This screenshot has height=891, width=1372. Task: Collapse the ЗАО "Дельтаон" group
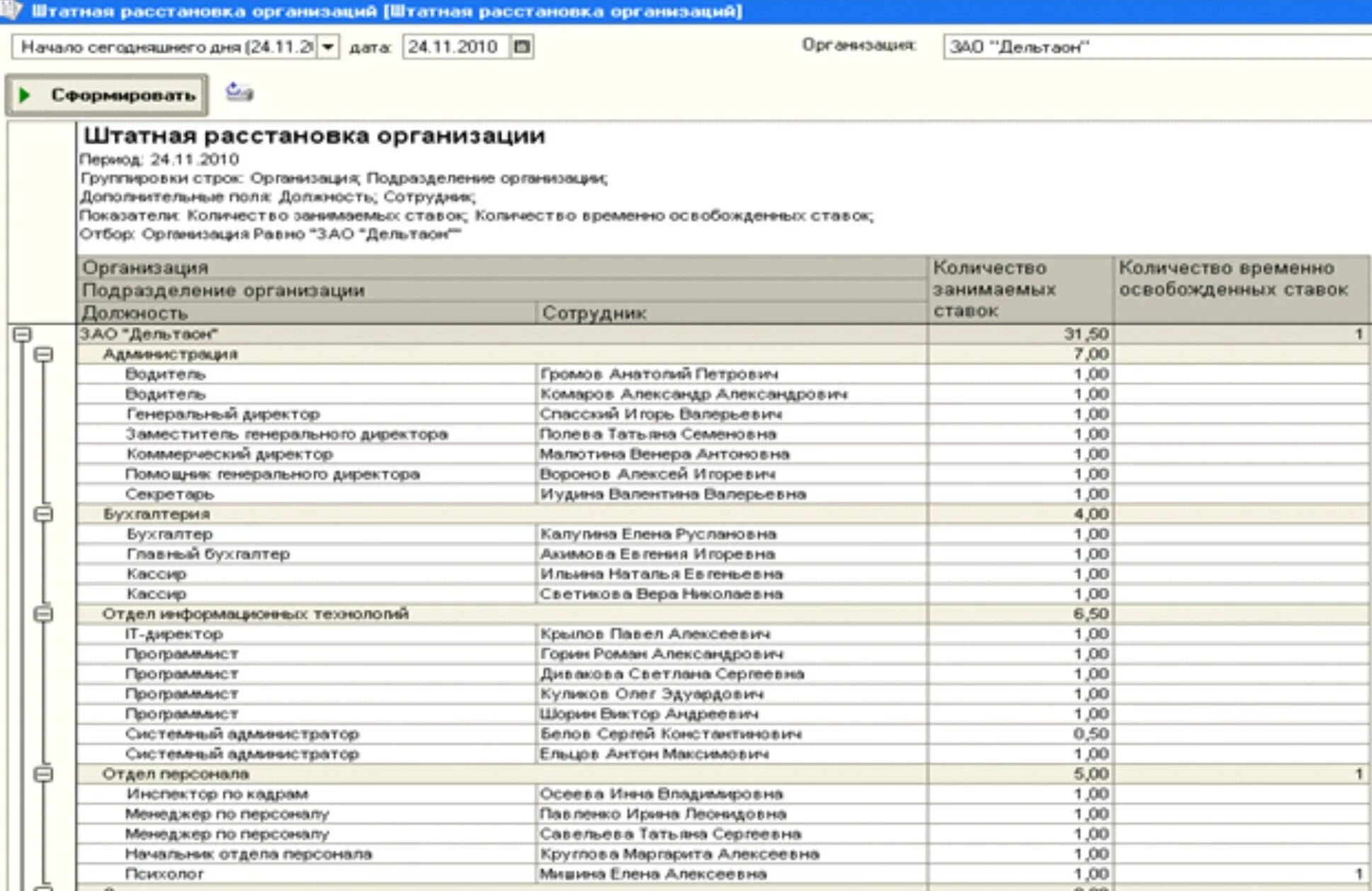[23, 334]
